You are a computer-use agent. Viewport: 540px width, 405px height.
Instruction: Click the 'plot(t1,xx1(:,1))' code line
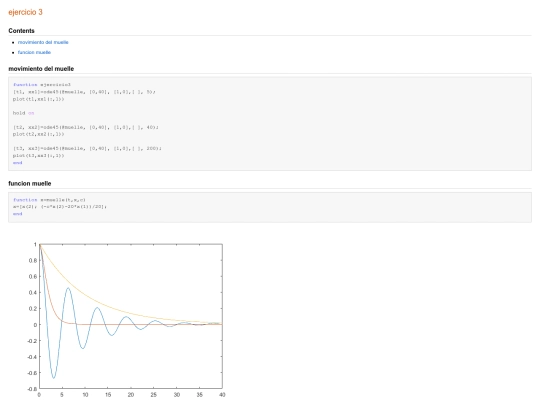click(x=39, y=99)
